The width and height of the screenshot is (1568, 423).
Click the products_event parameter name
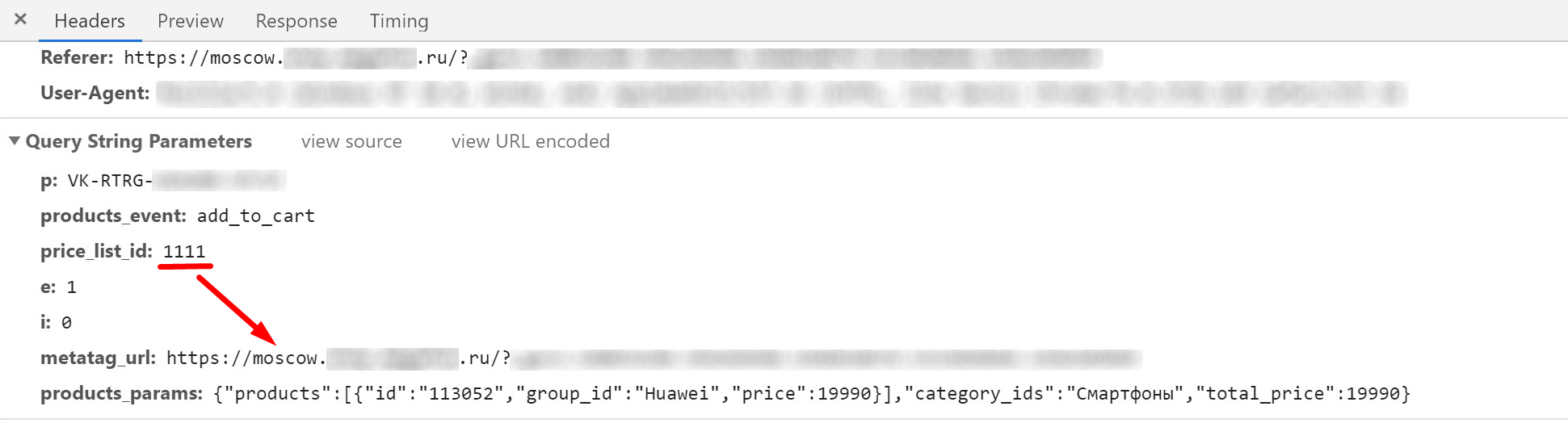coord(113,216)
